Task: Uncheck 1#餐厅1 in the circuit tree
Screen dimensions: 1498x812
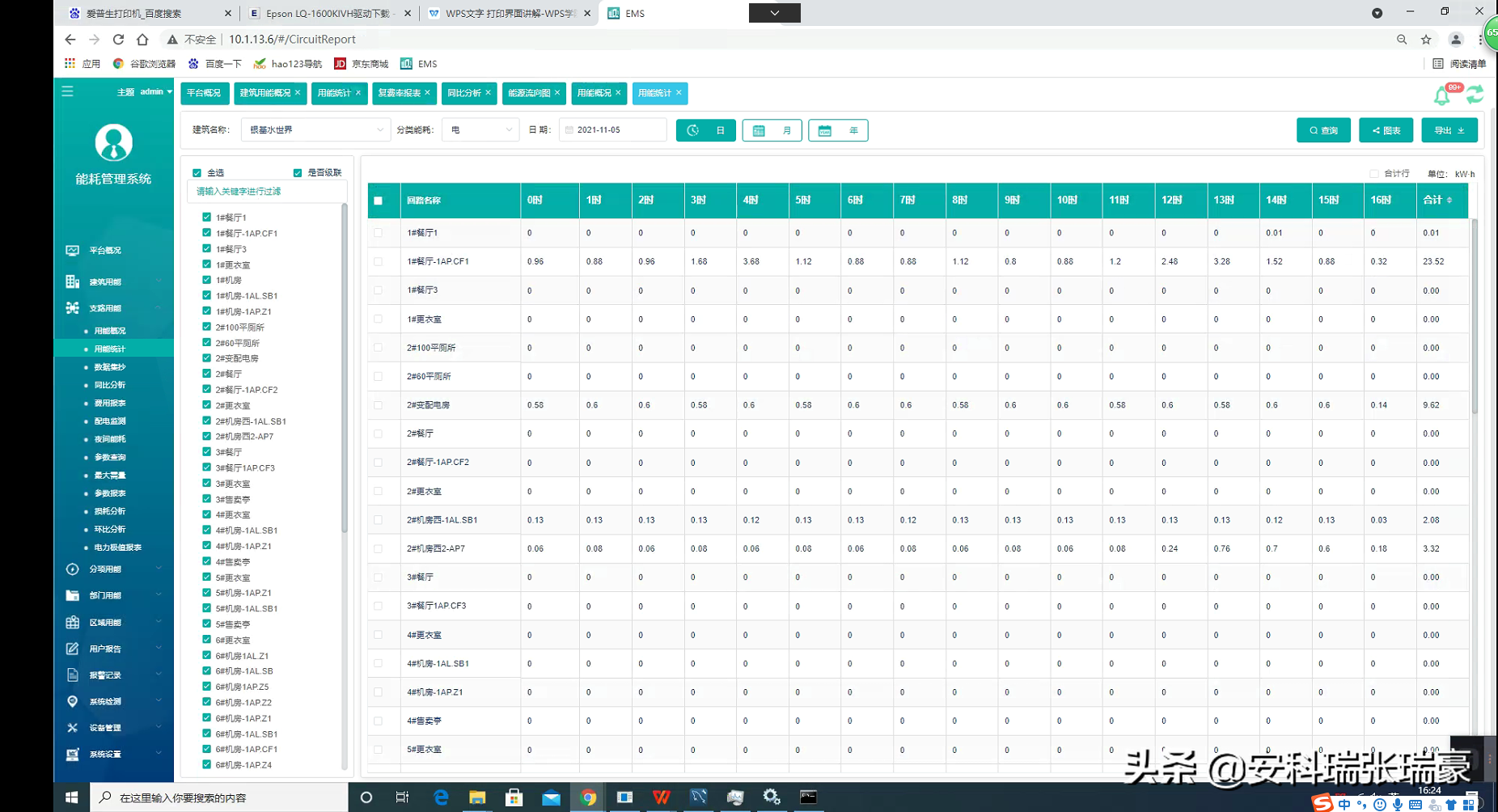Action: pos(206,217)
